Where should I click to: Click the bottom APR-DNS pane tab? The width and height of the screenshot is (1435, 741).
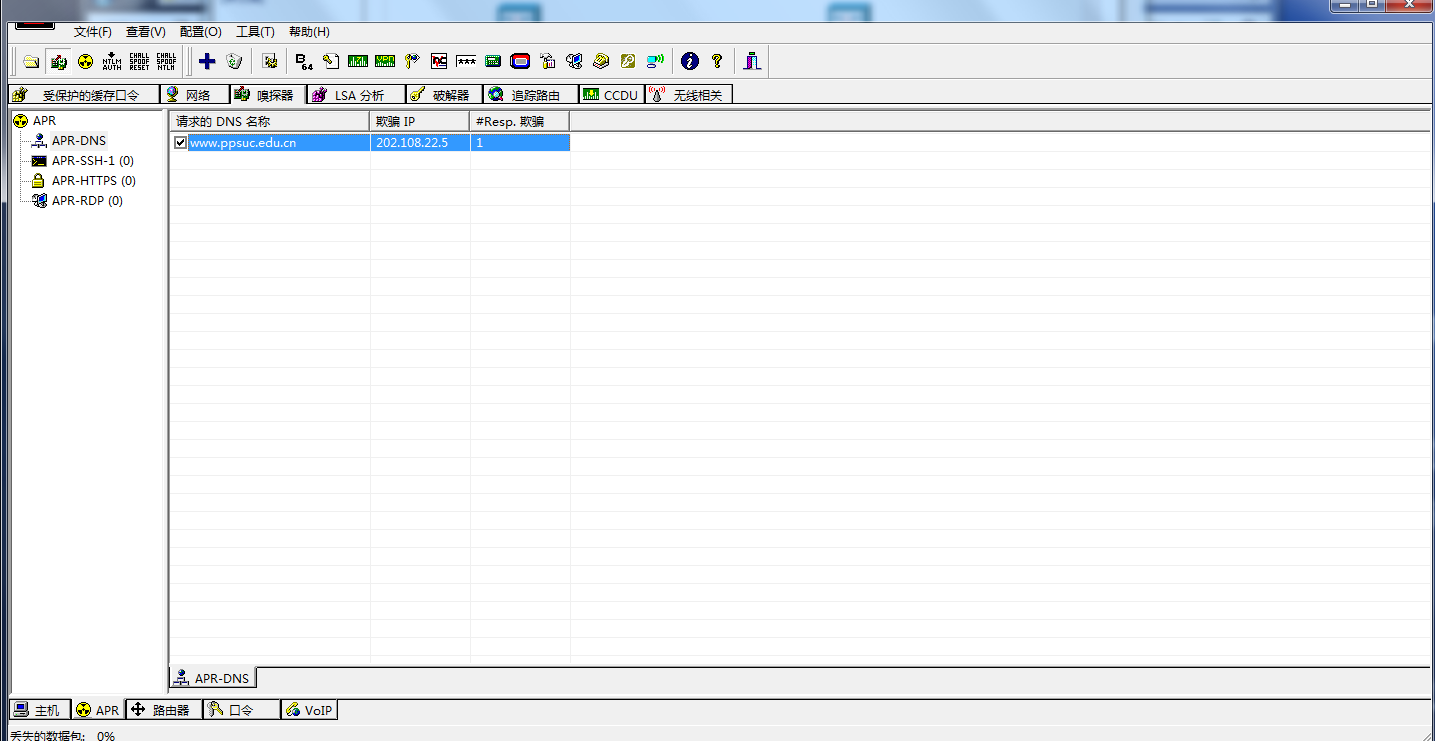click(212, 678)
